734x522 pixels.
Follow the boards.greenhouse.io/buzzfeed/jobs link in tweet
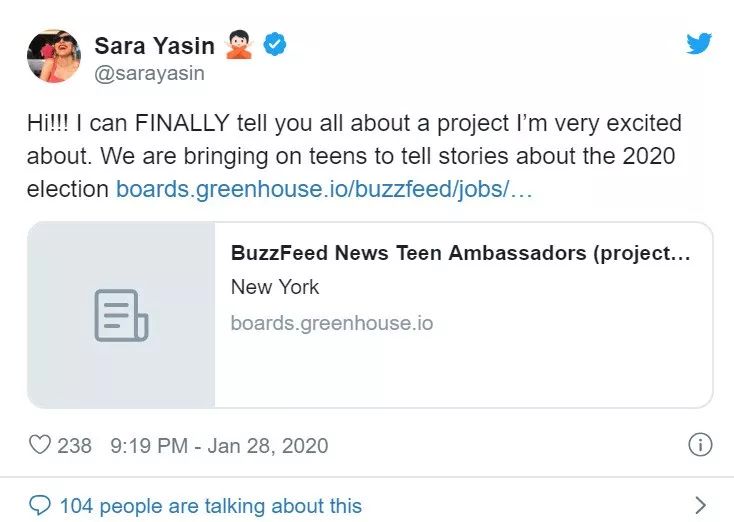pyautogui.click(x=324, y=188)
